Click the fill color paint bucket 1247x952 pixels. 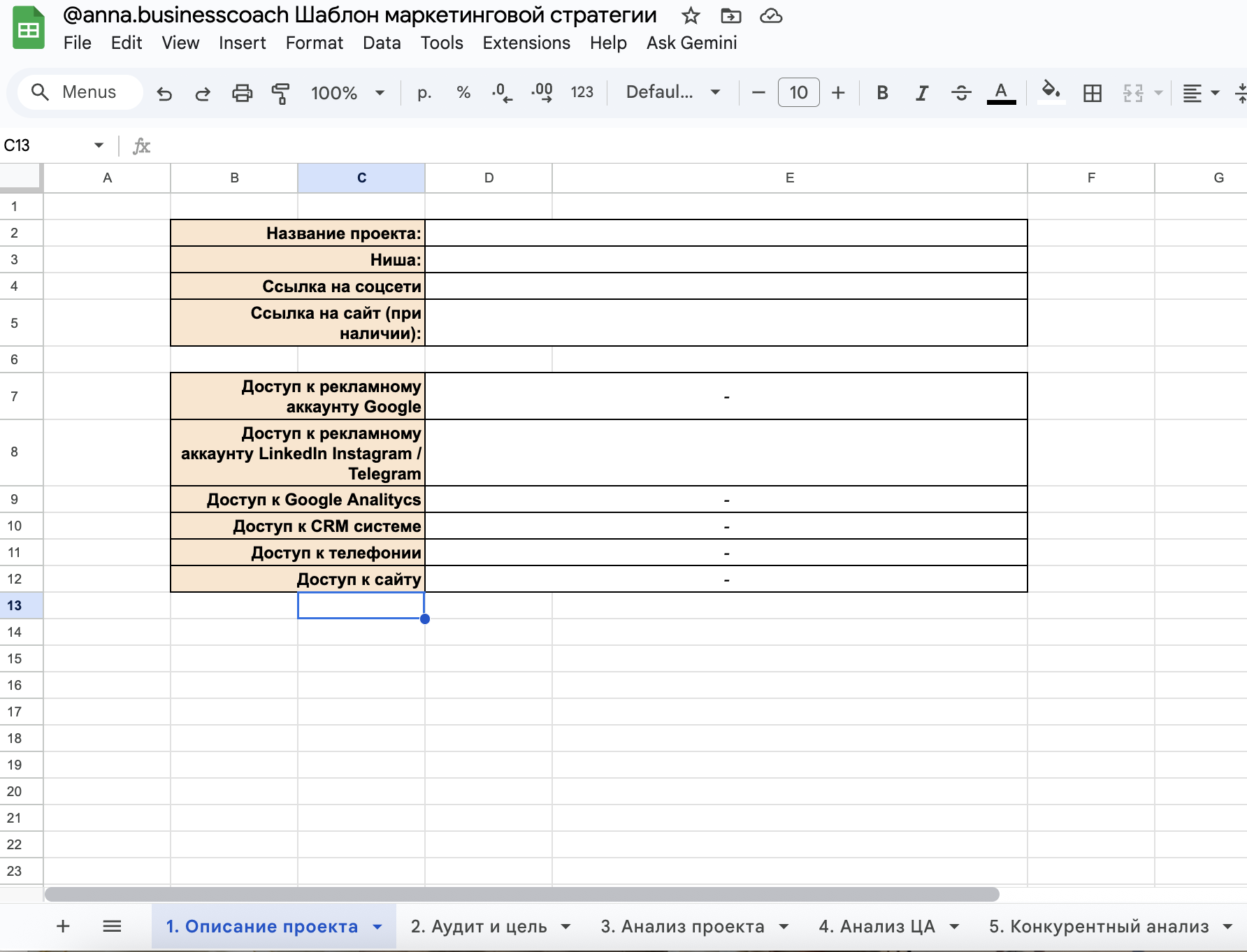pyautogui.click(x=1051, y=92)
